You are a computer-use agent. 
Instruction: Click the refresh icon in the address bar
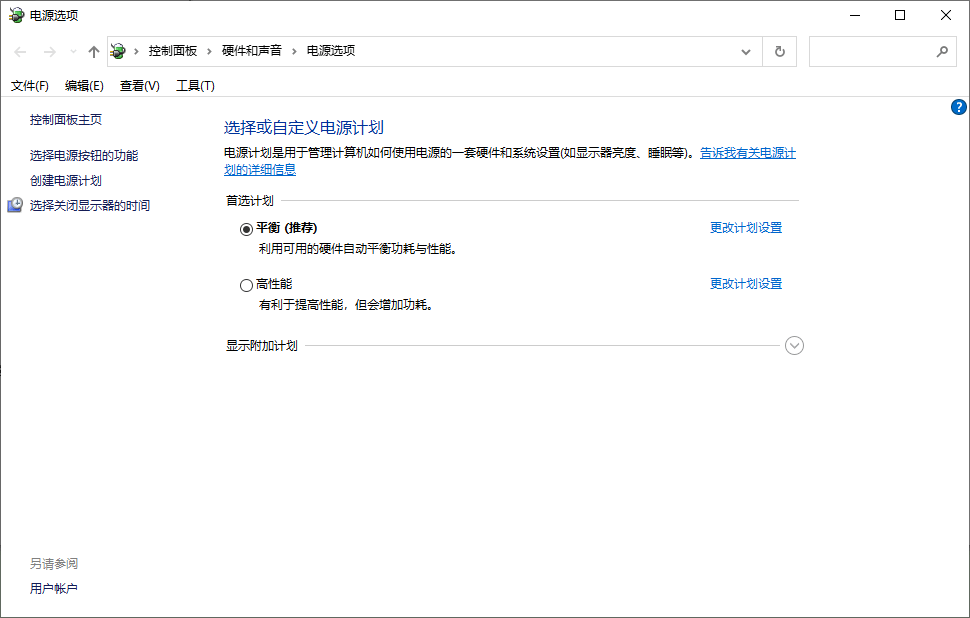point(779,51)
